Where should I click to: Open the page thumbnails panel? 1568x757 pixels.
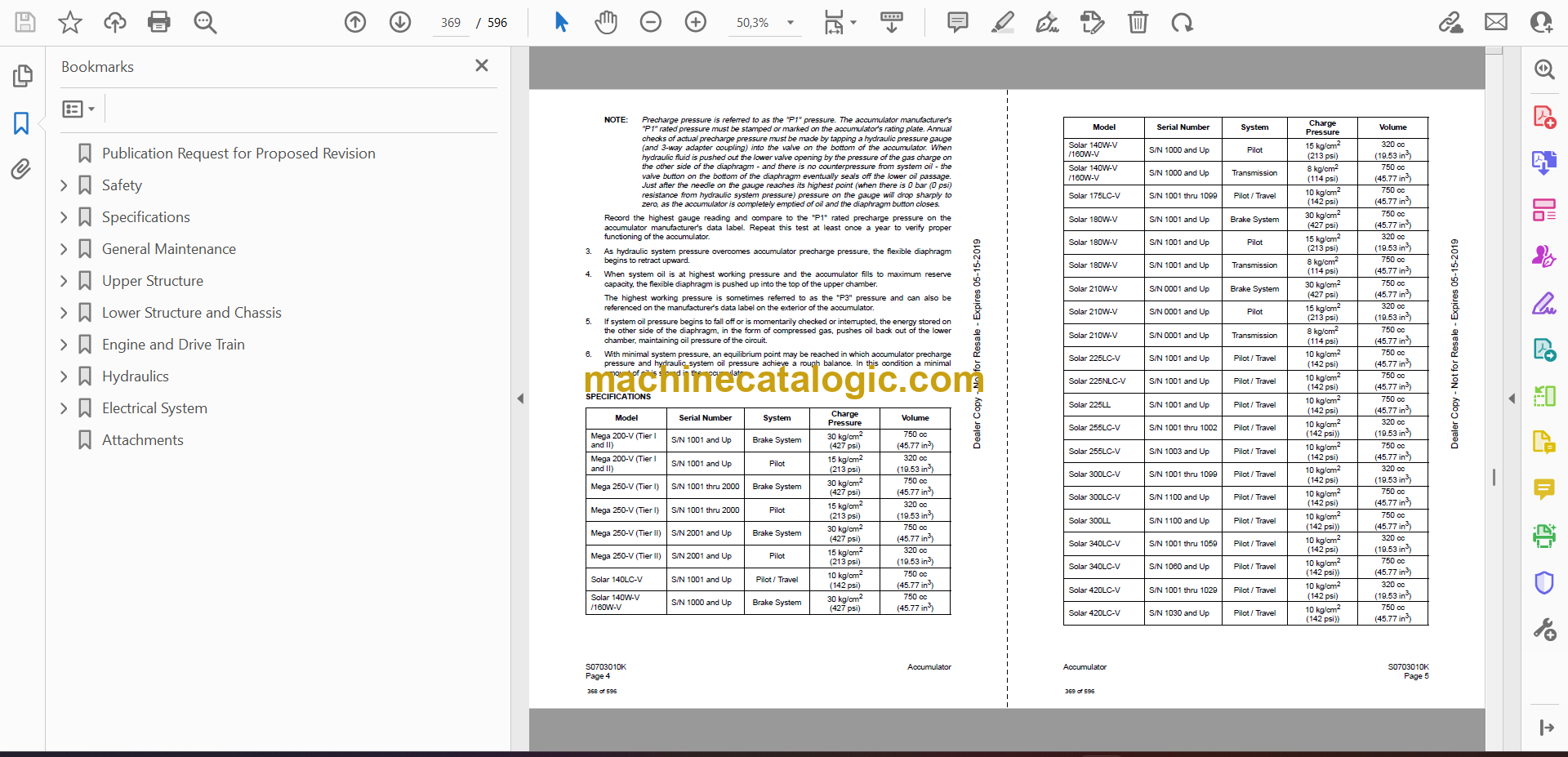(22, 76)
